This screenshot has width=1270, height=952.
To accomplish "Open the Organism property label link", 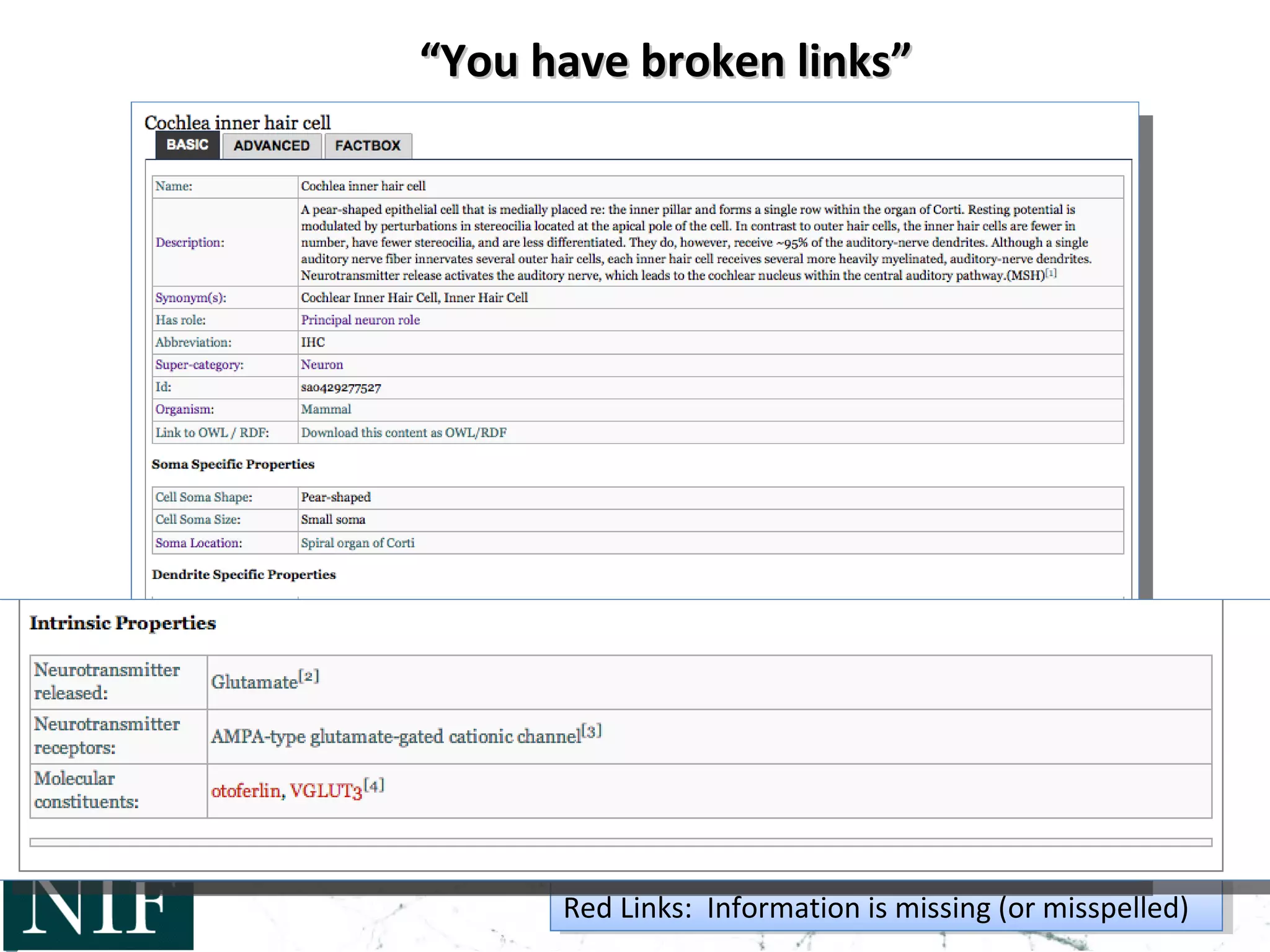I will pyautogui.click(x=184, y=409).
